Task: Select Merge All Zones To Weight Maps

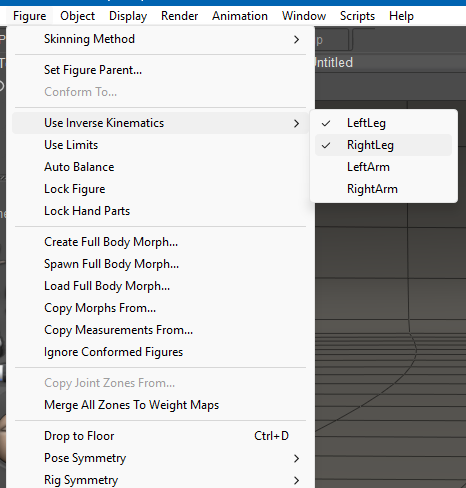Action: coord(160,405)
